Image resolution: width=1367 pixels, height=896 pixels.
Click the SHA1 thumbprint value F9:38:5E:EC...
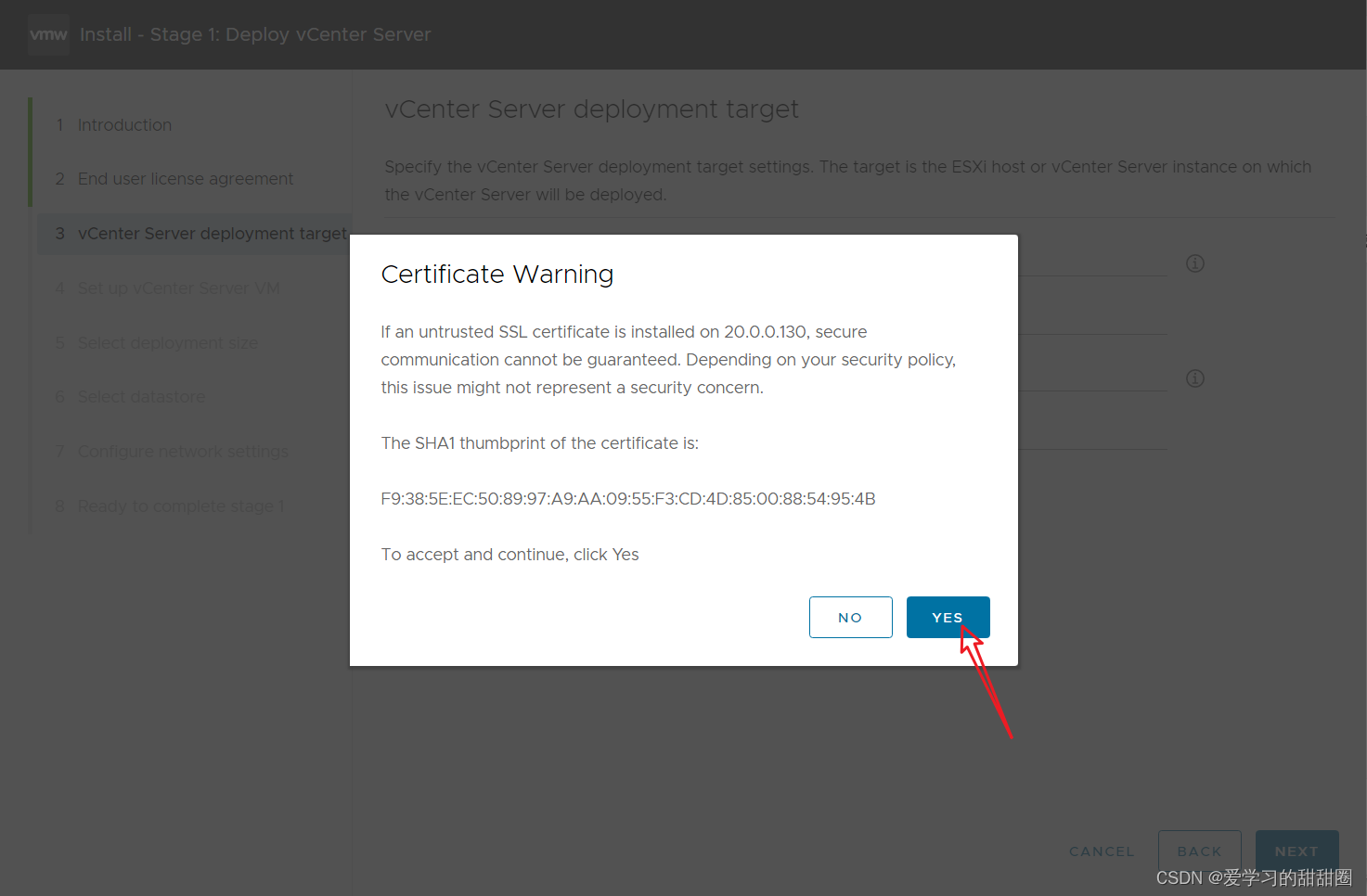point(628,499)
